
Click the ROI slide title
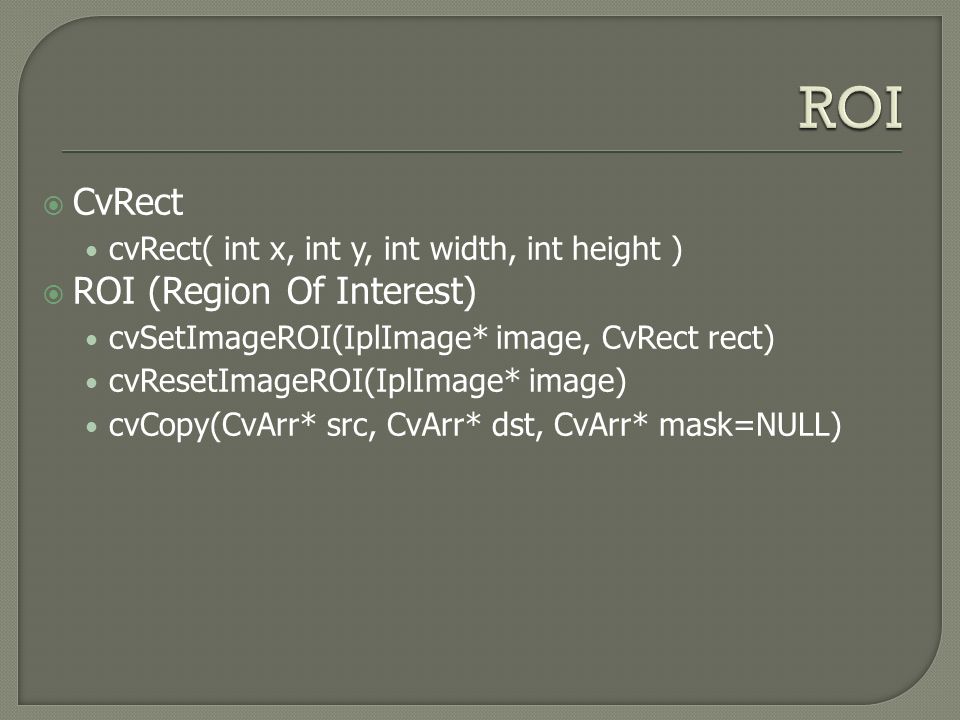pos(850,108)
